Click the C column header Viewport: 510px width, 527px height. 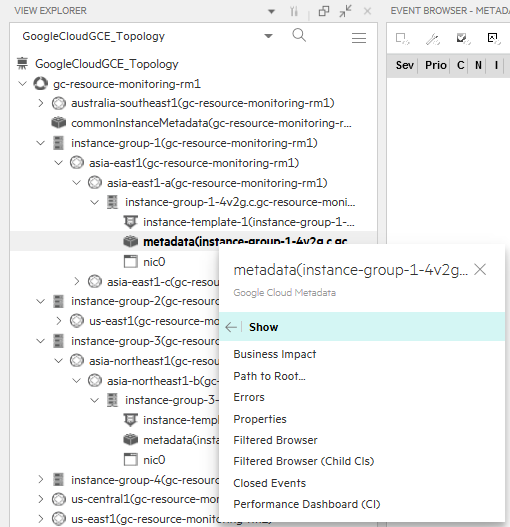[x=461, y=65]
